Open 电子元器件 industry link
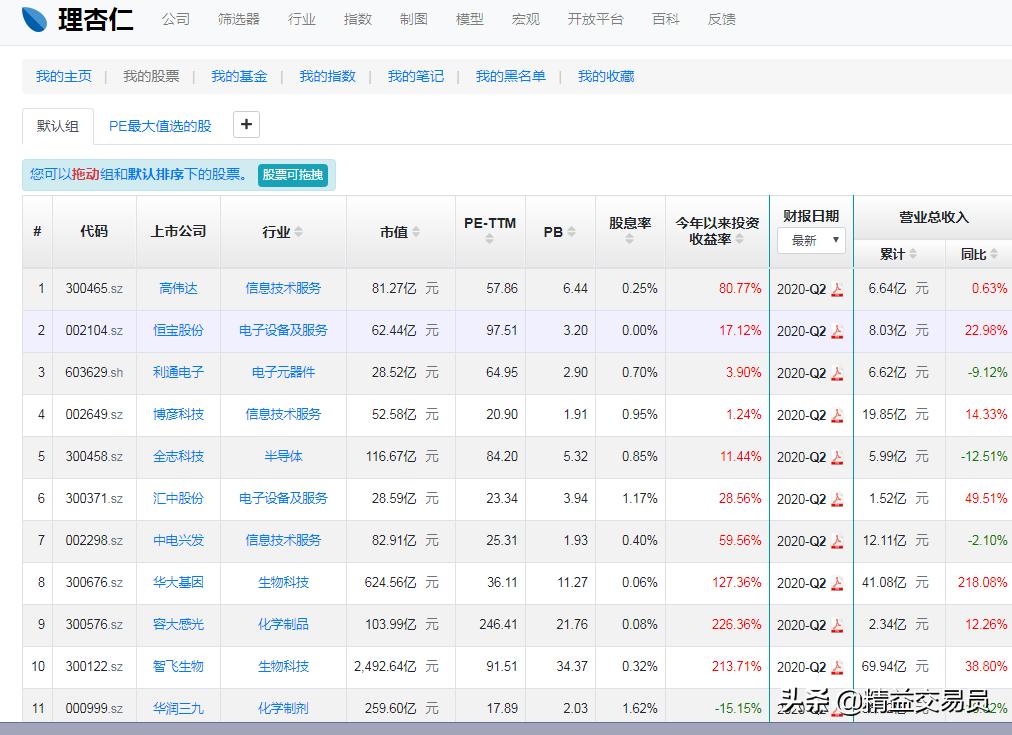This screenshot has width=1012, height=735. click(283, 372)
